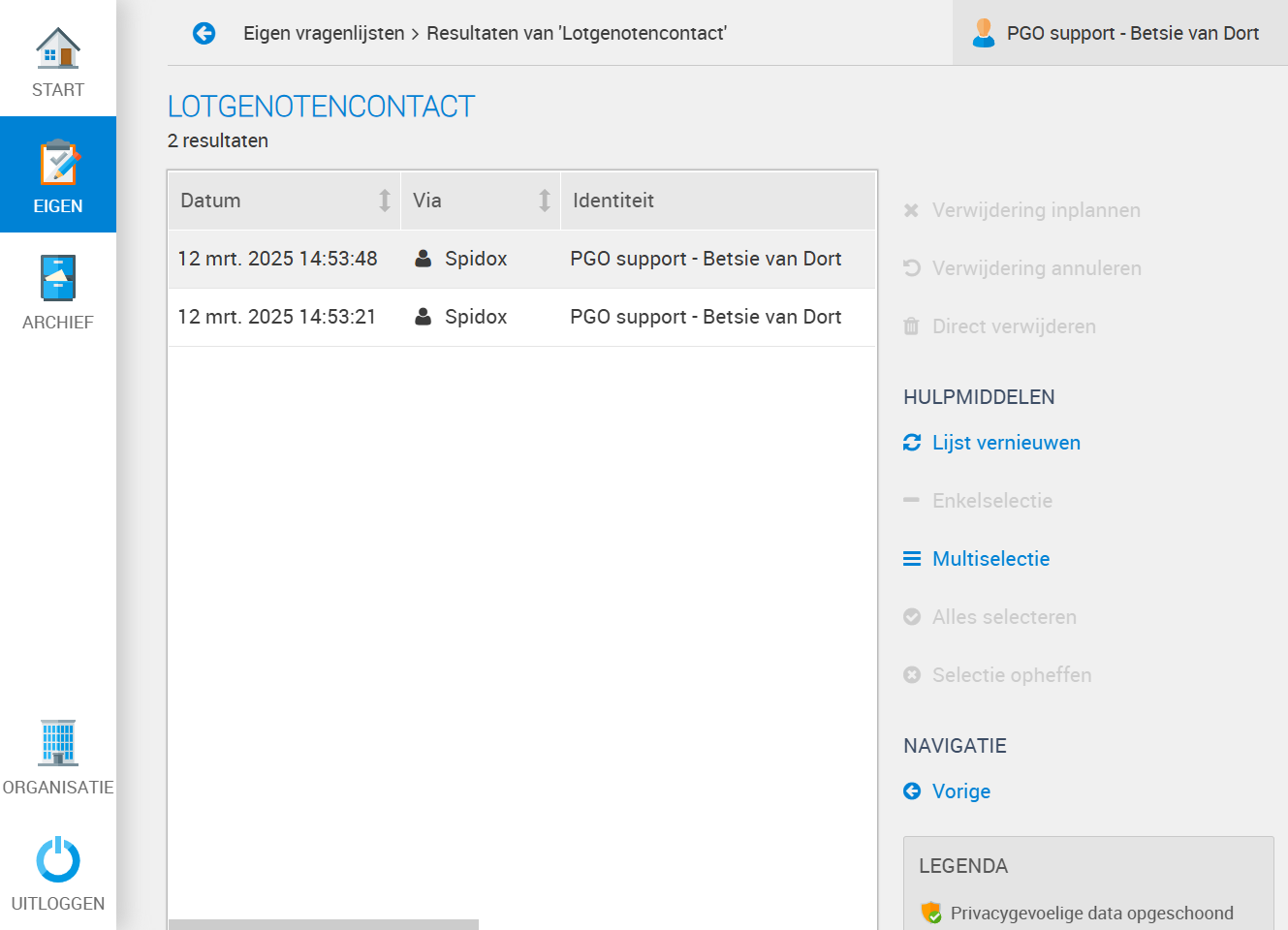Open the ORGANISATIE building icon

coord(58,743)
